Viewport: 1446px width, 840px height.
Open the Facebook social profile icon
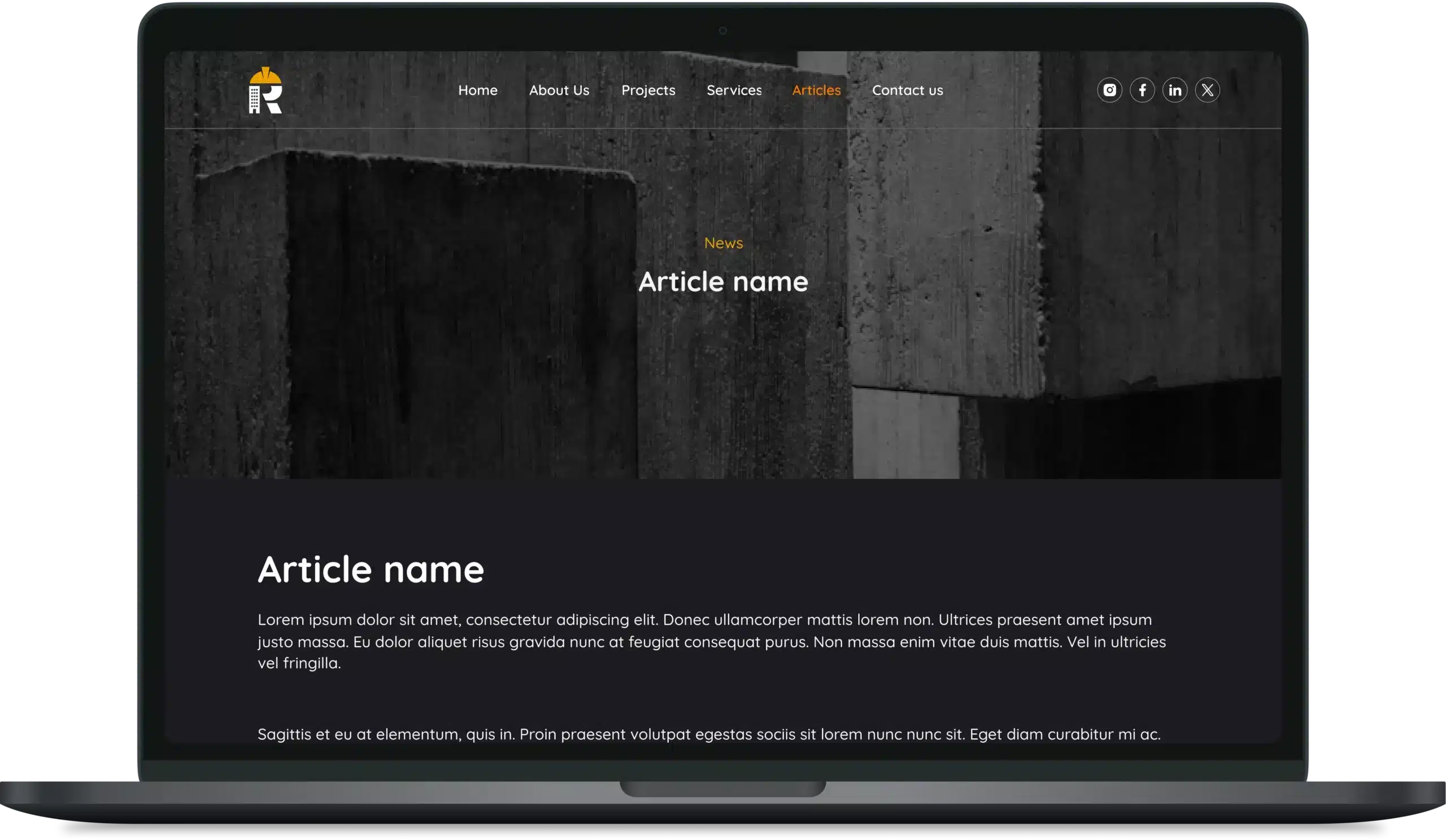pyautogui.click(x=1142, y=90)
